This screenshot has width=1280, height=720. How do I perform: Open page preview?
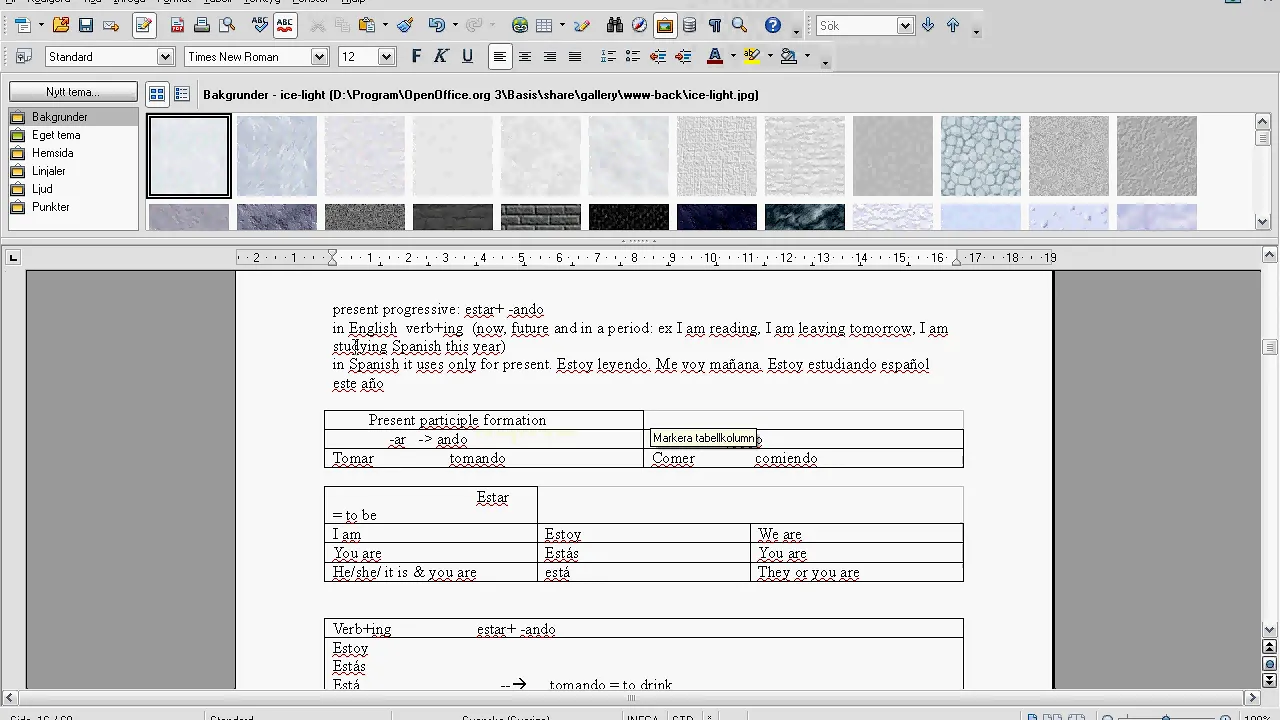tap(227, 26)
